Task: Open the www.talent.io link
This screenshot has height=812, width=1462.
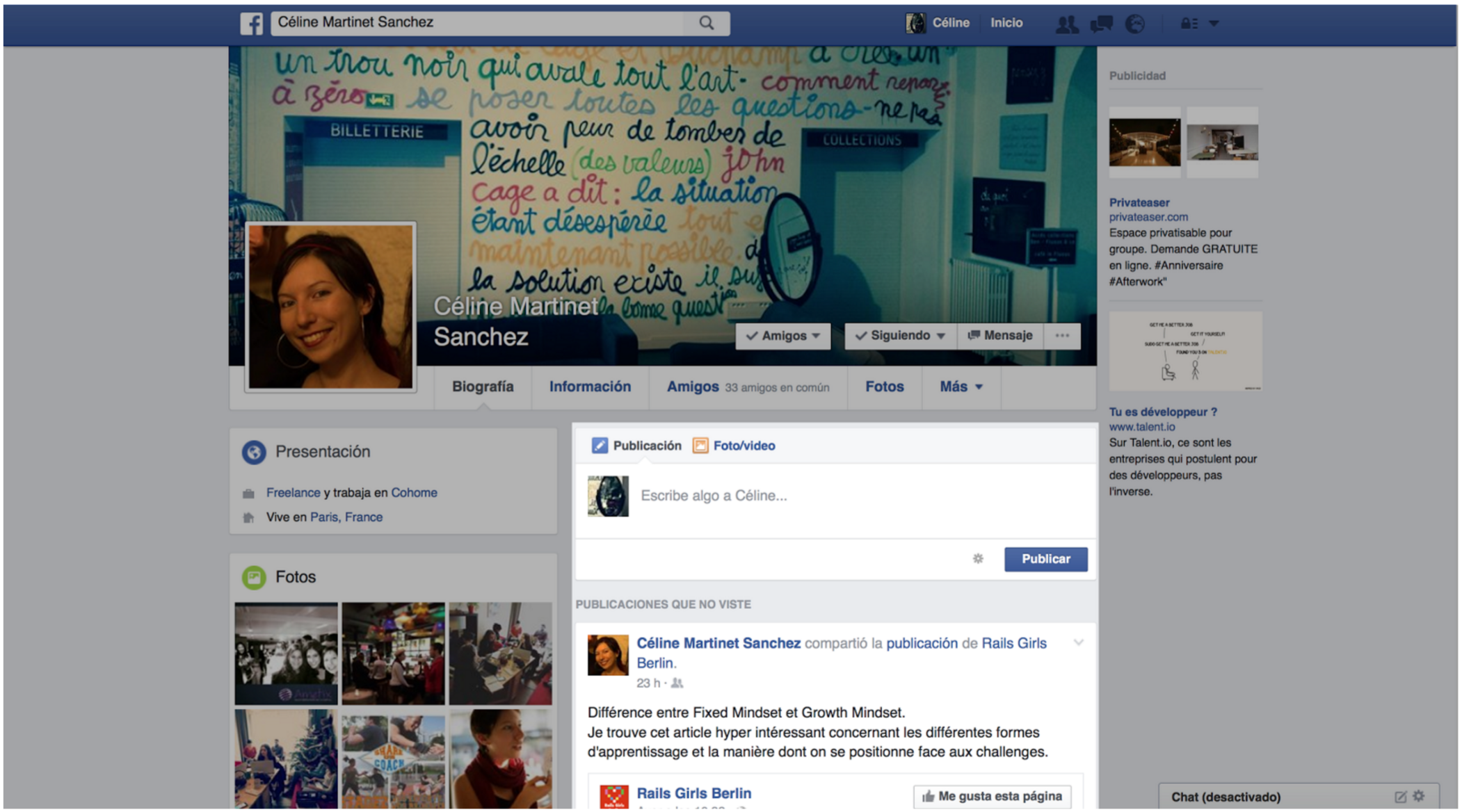Action: pos(1142,427)
